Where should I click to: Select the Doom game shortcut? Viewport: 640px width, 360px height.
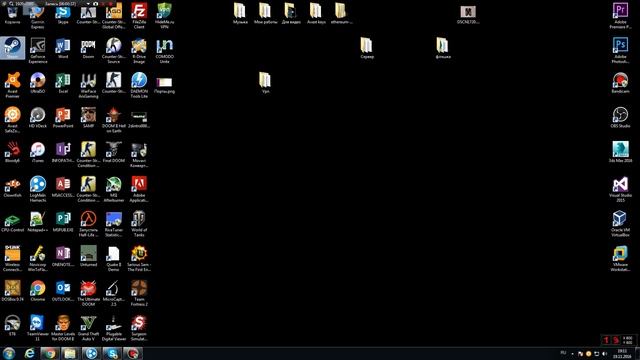click(x=88, y=48)
